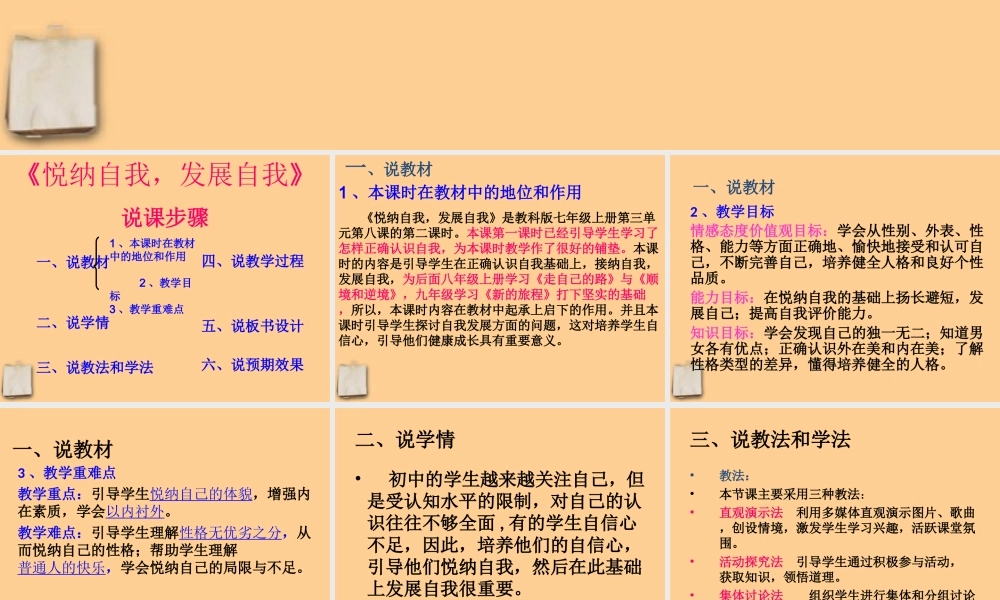Open the 悦纳自己的体貌 hyperlink
1000x600 pixels.
tap(201, 494)
